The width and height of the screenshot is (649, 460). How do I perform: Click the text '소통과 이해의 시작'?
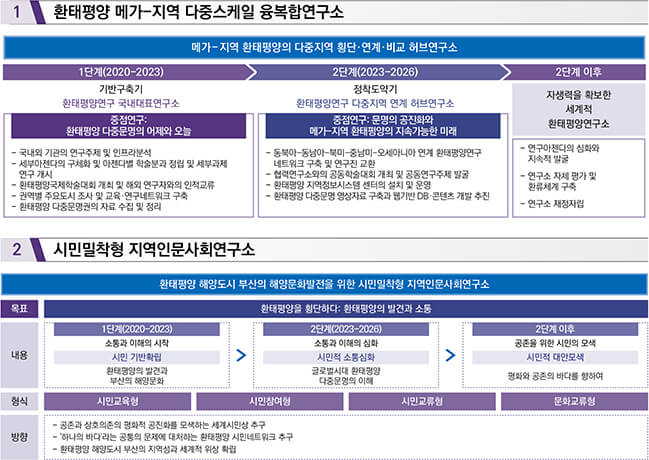click(x=137, y=343)
